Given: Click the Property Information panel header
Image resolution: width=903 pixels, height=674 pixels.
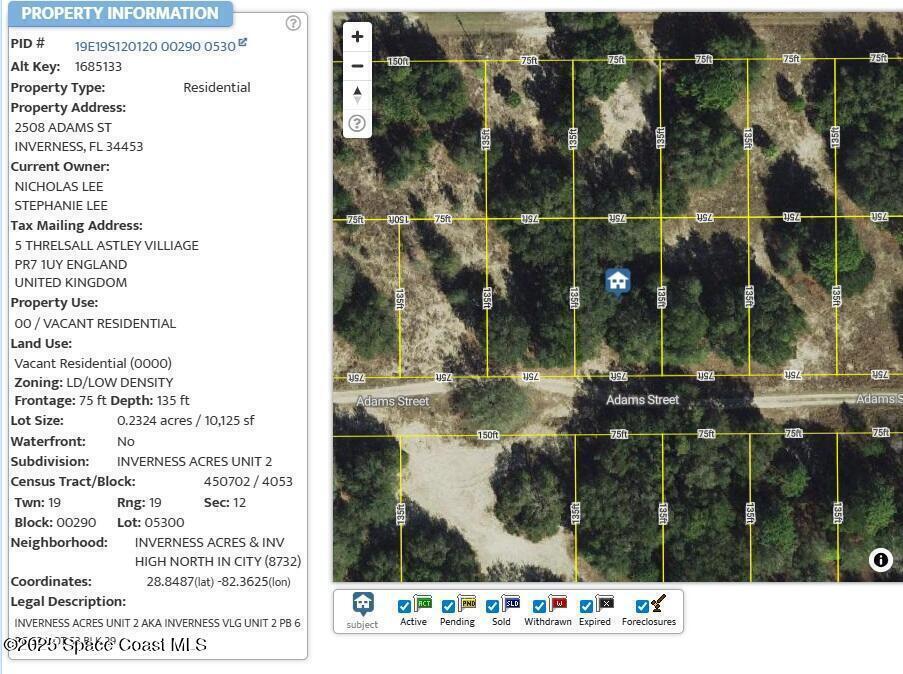Looking at the screenshot, I should pyautogui.click(x=120, y=14).
